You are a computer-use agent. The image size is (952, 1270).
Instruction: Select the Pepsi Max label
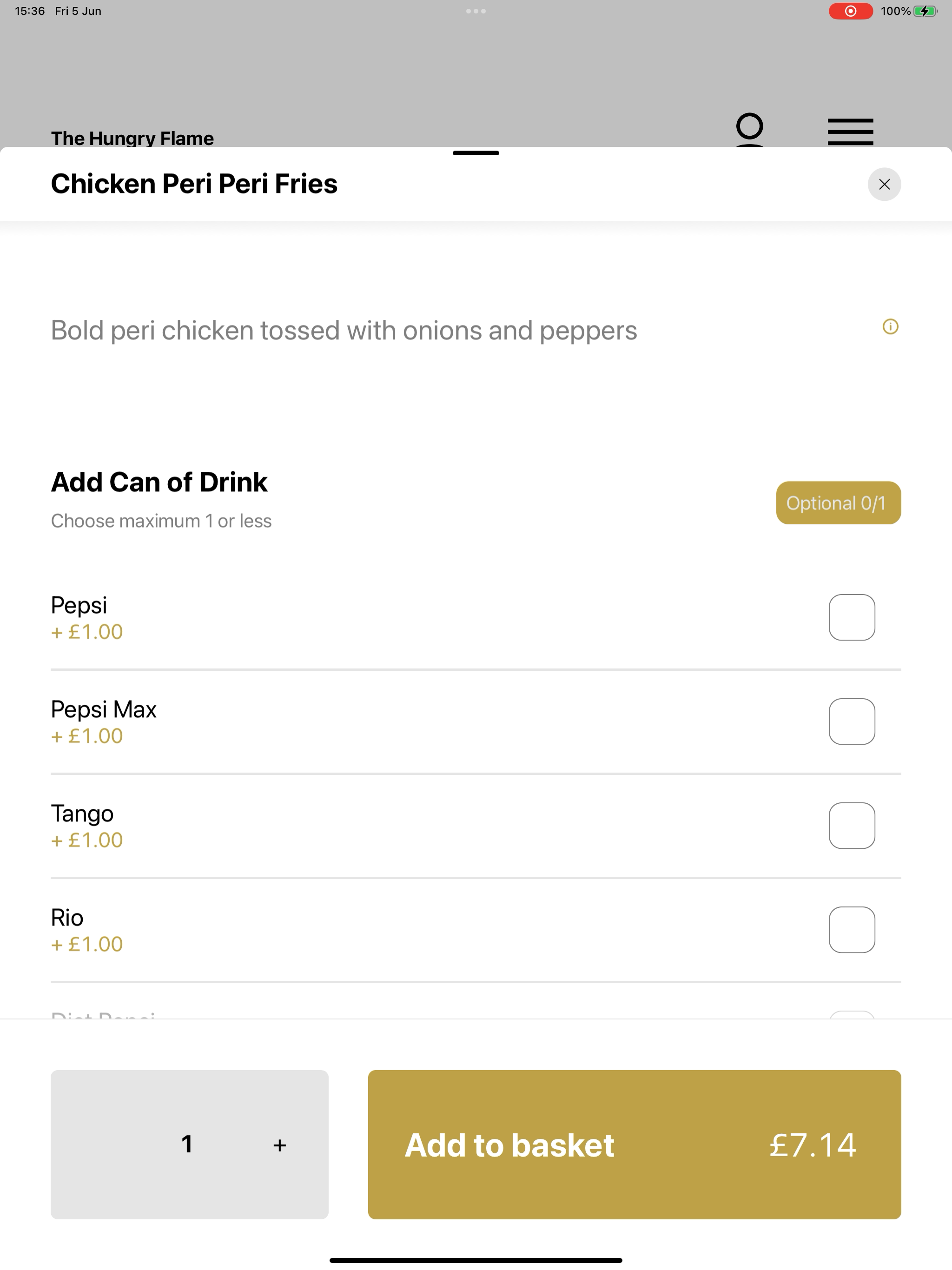coord(103,710)
